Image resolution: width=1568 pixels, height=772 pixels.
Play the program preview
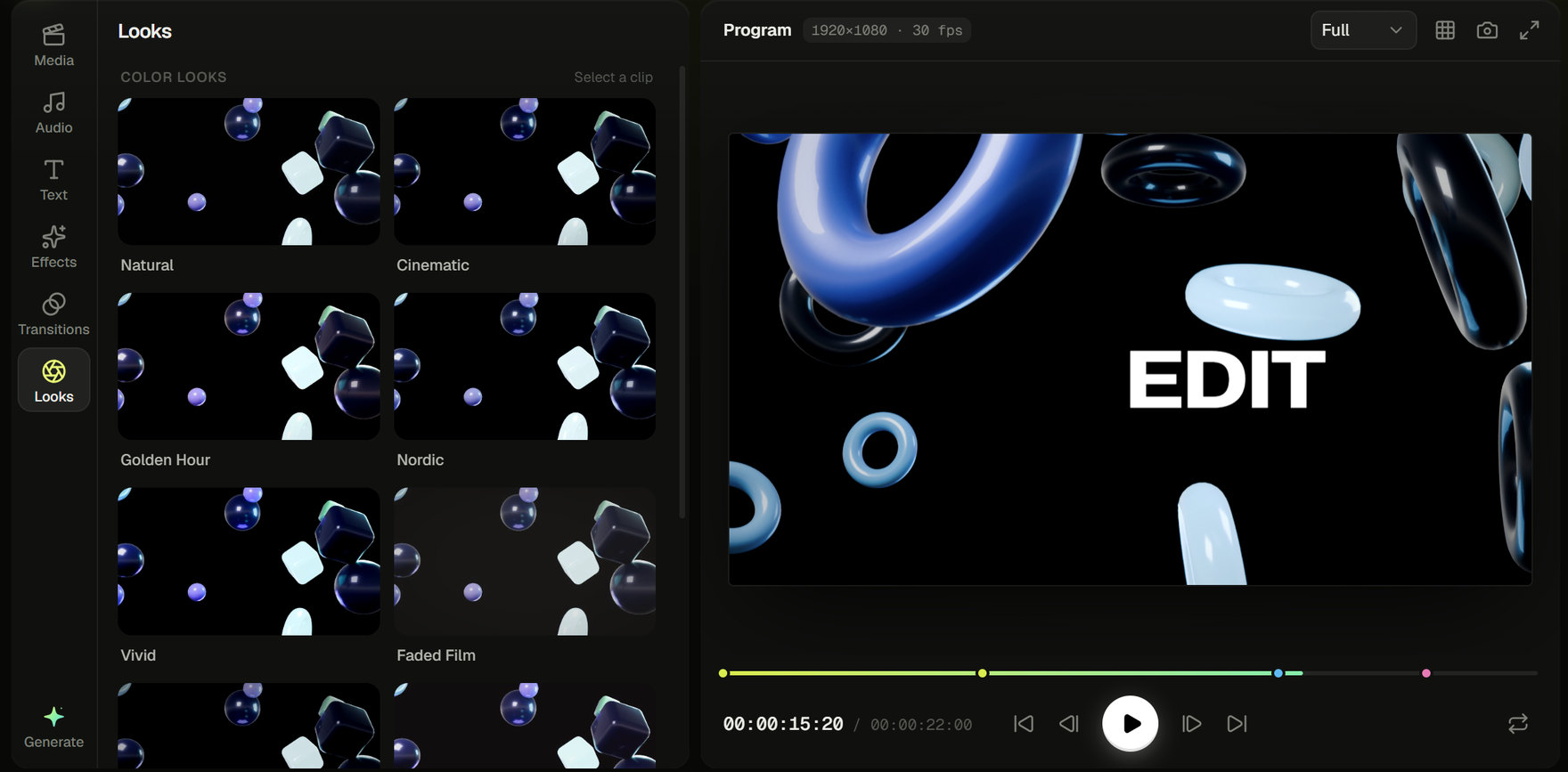(x=1130, y=723)
